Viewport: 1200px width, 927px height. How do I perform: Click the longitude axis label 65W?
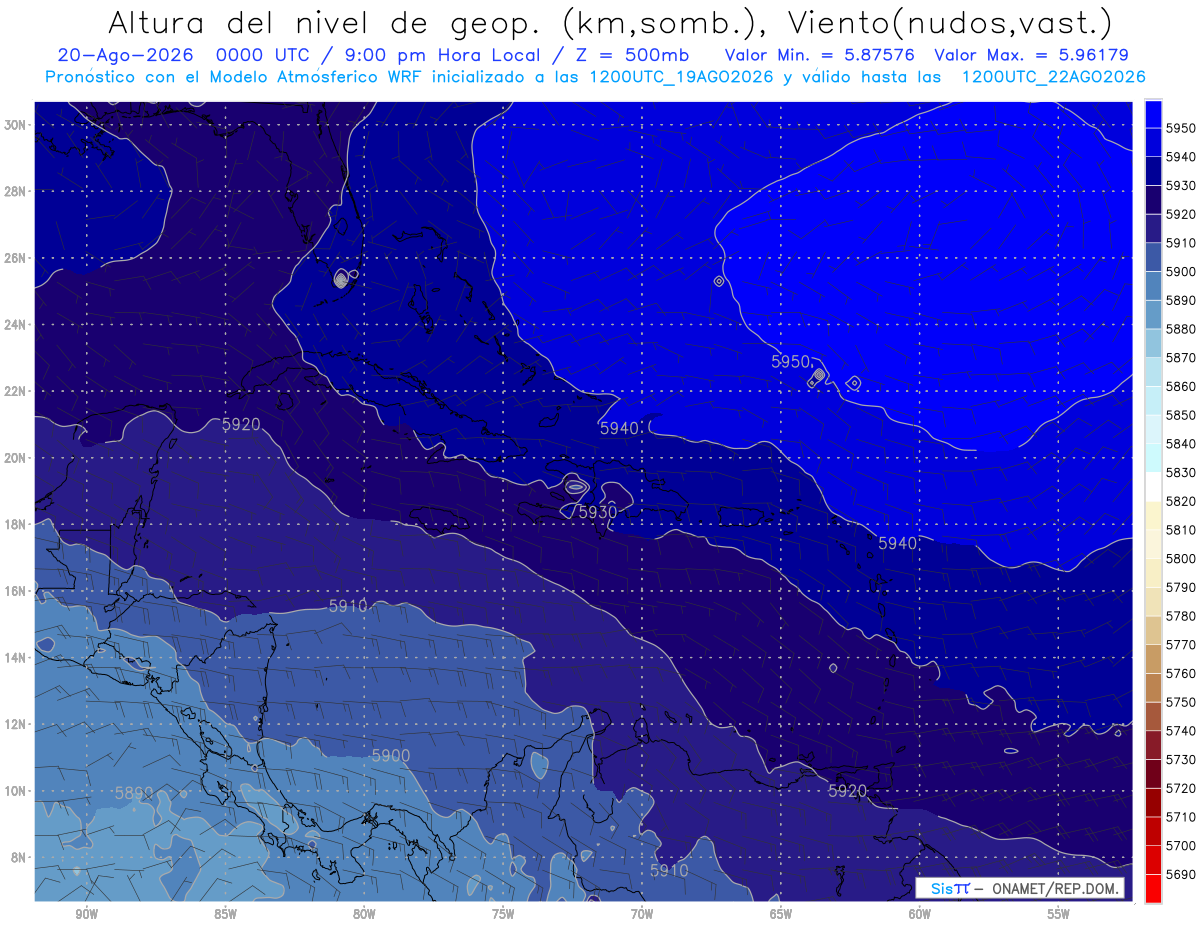point(781,913)
